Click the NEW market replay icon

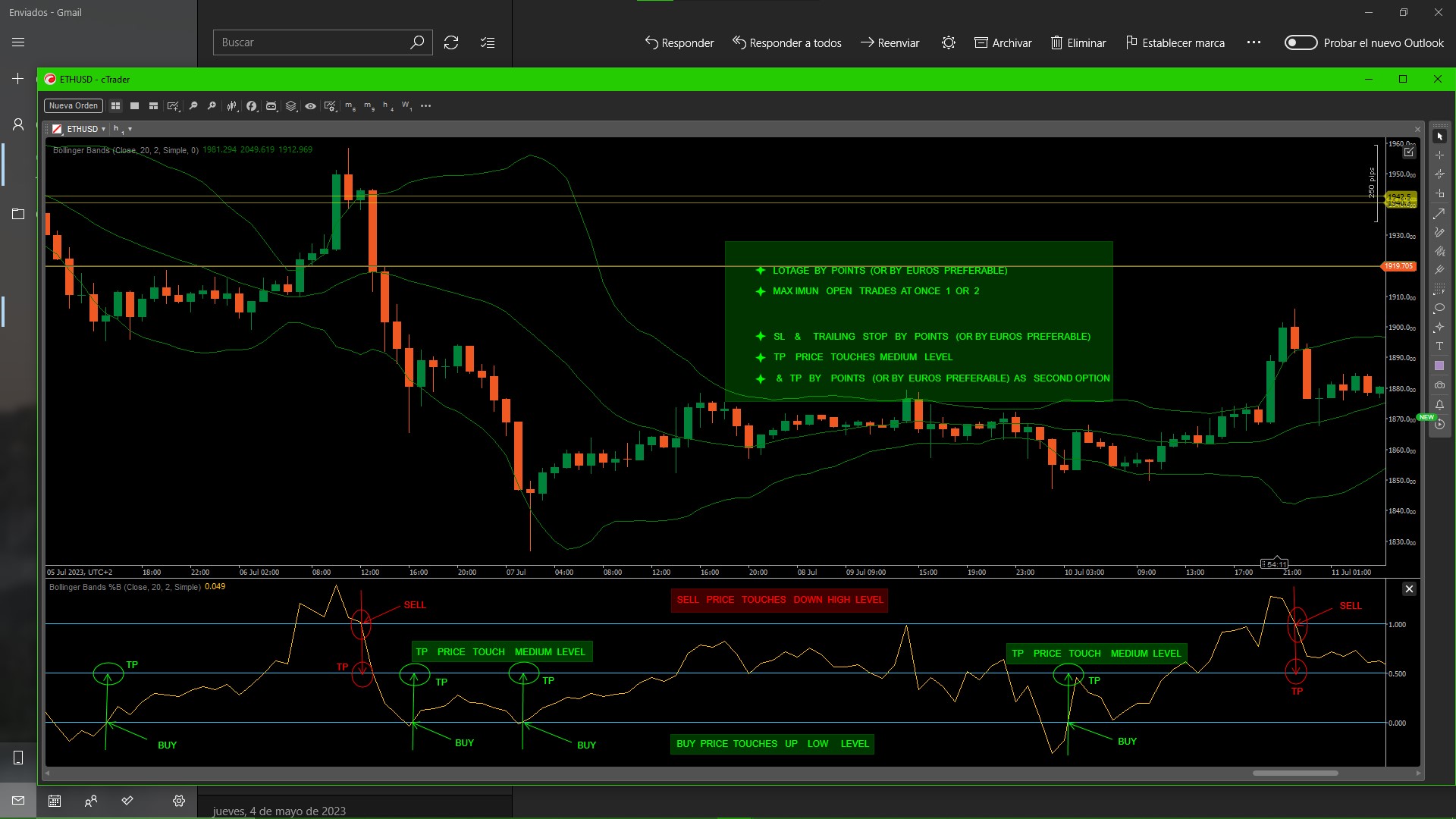pyautogui.click(x=1439, y=424)
